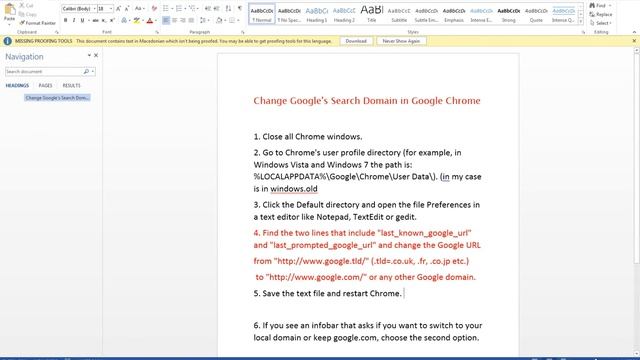Viewport: 640px width, 360px height.
Task: Apply the Strong style
Action: pyautogui.click(x=509, y=14)
